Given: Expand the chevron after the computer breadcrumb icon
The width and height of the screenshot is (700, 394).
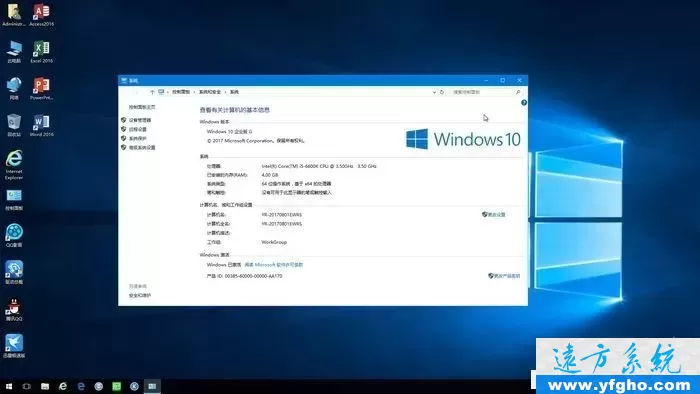Looking at the screenshot, I should pyautogui.click(x=167, y=92).
